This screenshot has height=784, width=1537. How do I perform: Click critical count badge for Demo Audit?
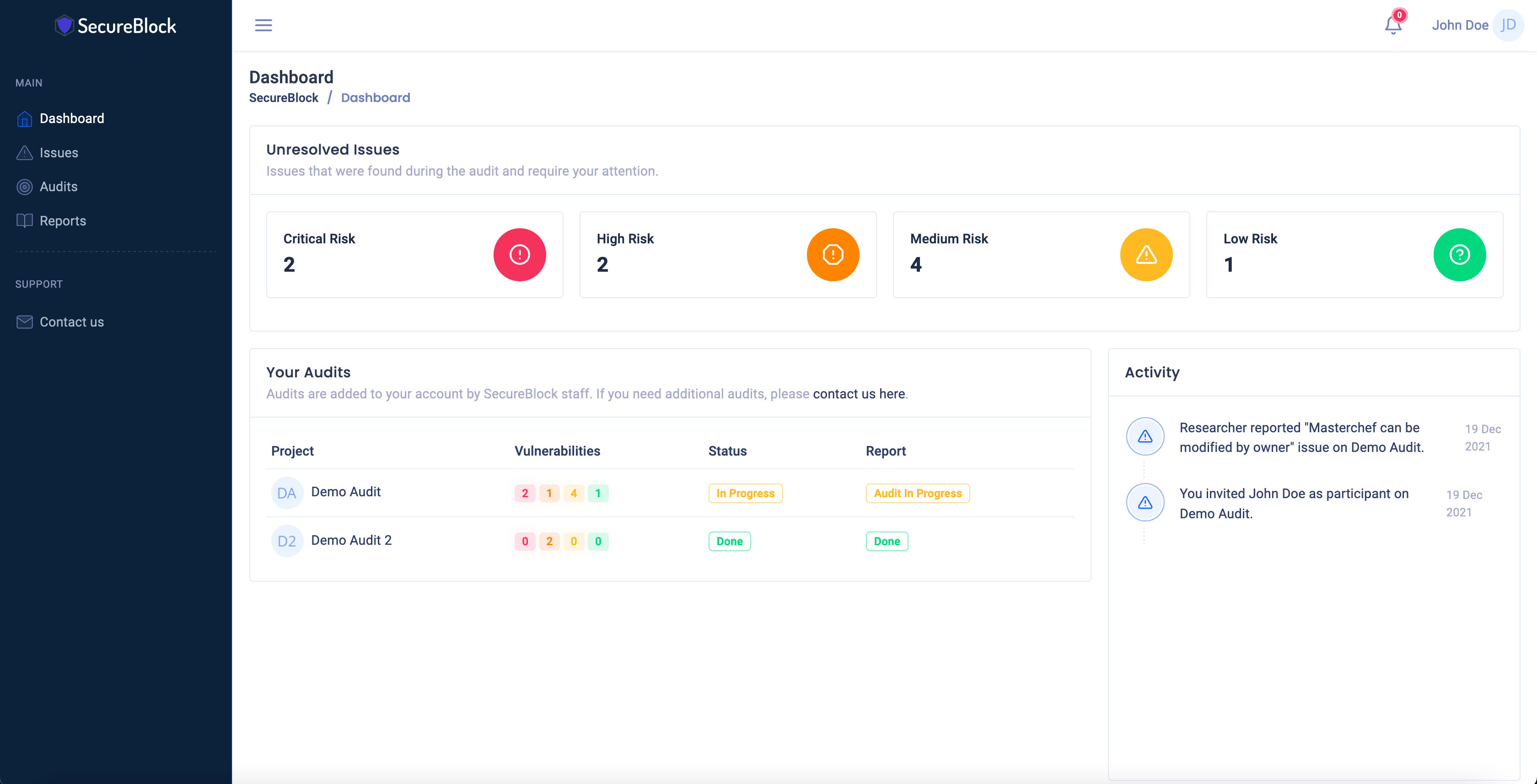point(525,494)
